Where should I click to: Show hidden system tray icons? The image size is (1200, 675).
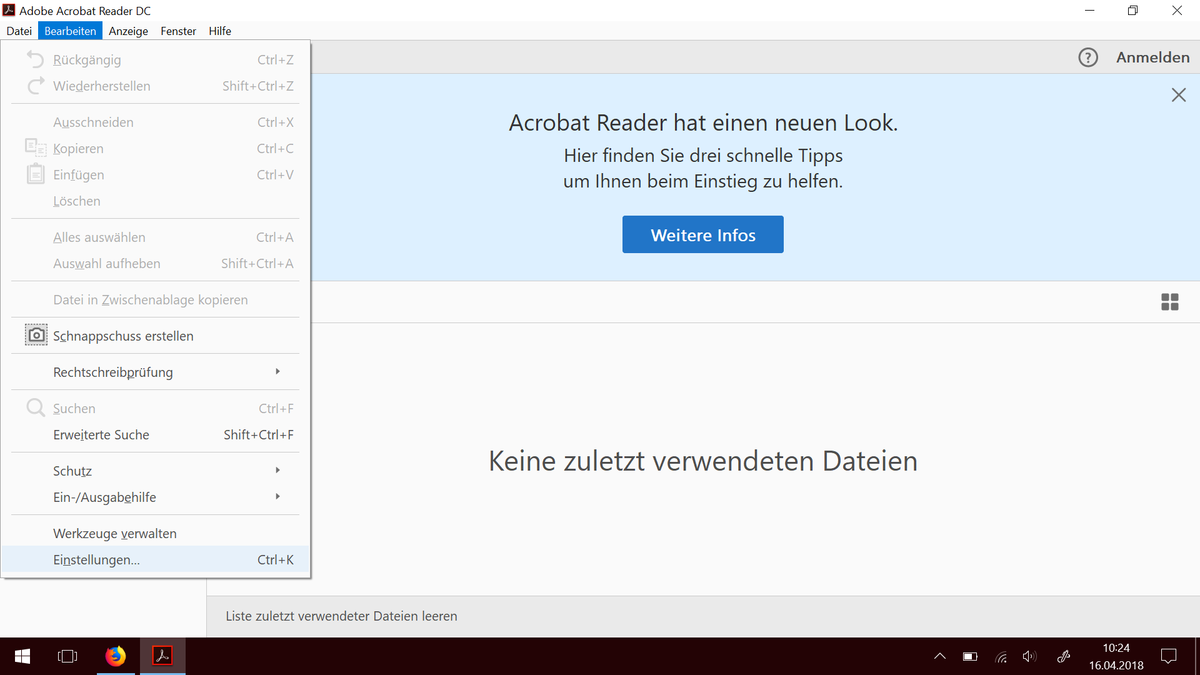pos(939,657)
